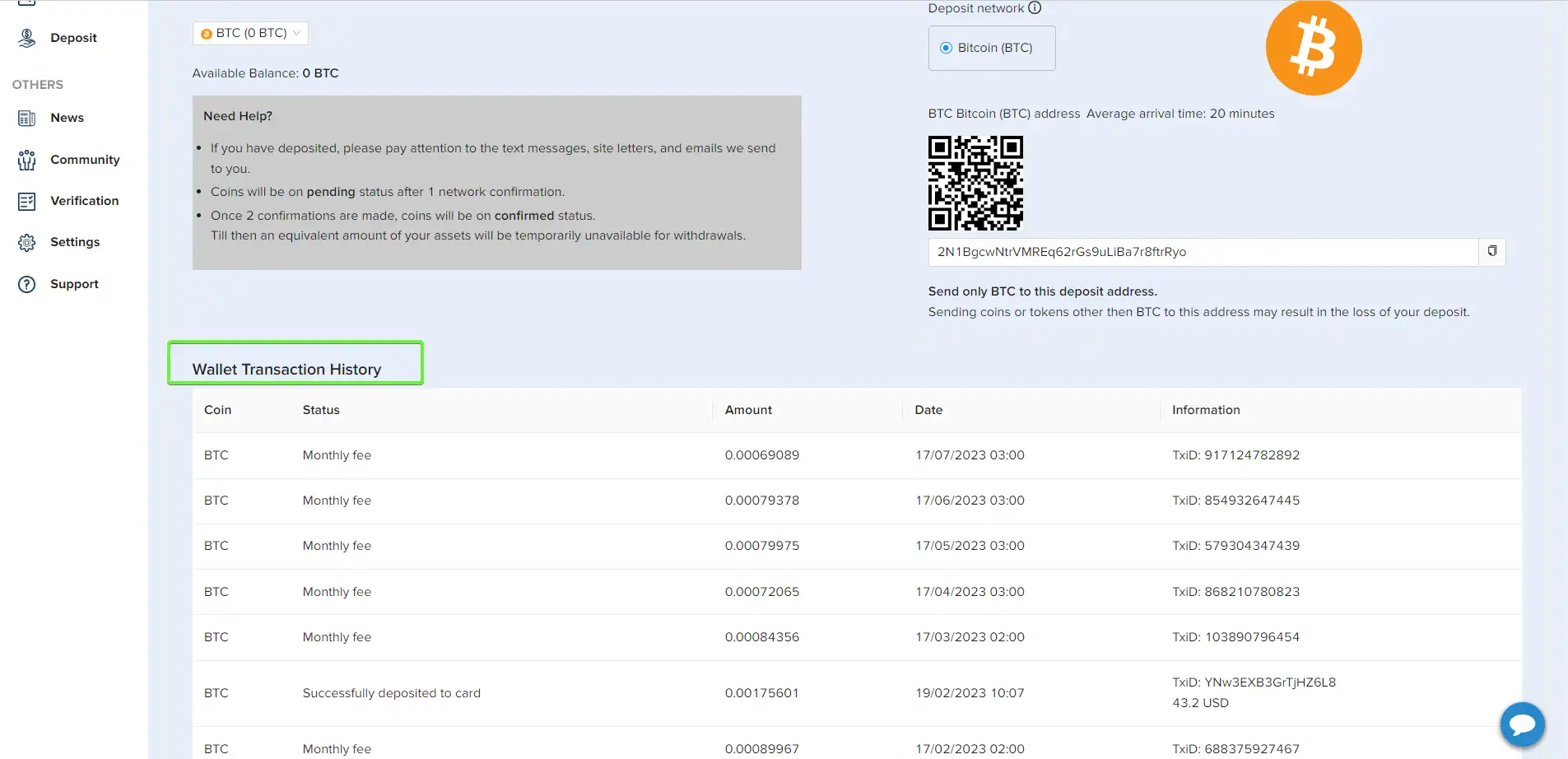Click TxiD: 579304347439
Viewport: 1568px width, 759px height.
(1236, 546)
